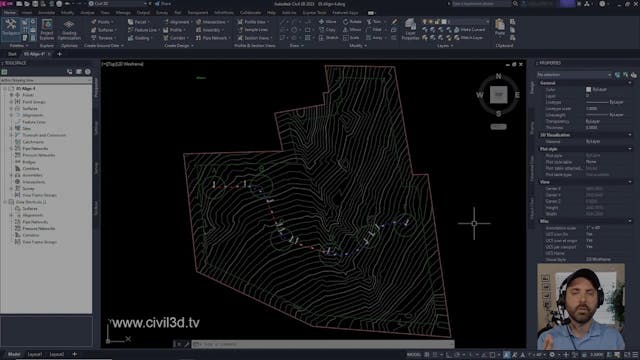Image resolution: width=640 pixels, height=360 pixels.
Task: Switch to the Layout1 tab
Action: [35, 354]
